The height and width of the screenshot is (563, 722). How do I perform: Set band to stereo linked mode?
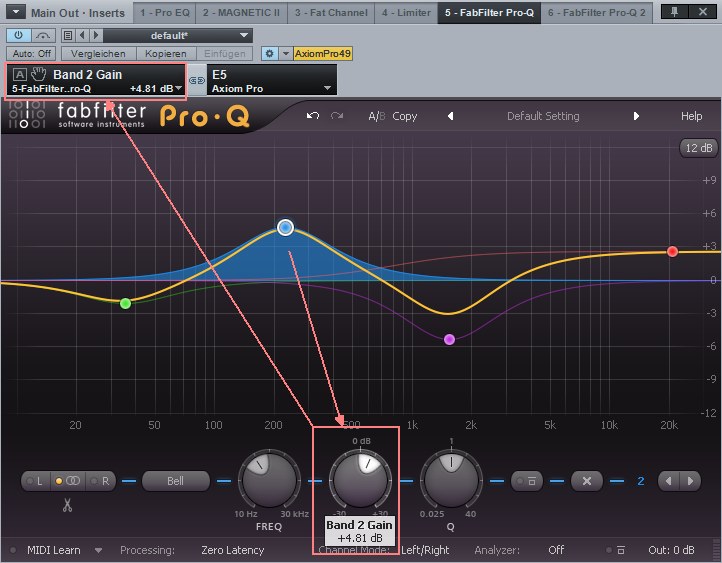(68, 481)
